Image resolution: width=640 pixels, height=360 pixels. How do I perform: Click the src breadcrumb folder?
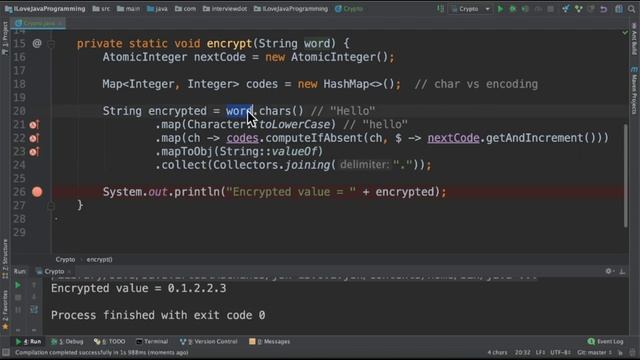coord(101,9)
